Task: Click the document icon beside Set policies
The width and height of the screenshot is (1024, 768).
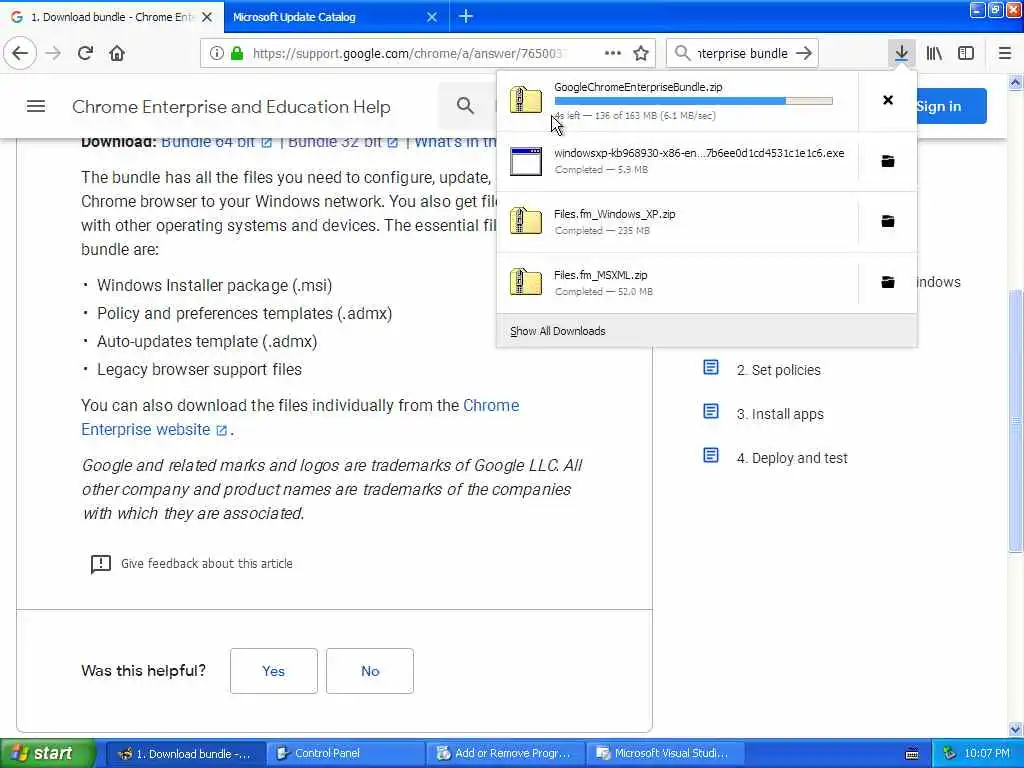Action: click(x=711, y=368)
